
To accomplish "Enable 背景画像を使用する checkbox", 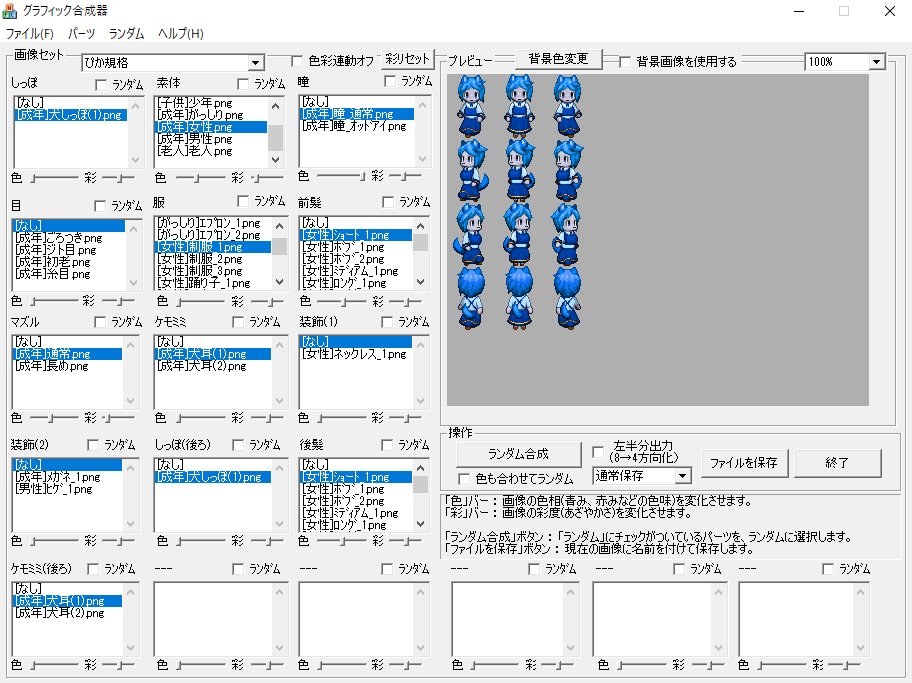I will tap(625, 62).
